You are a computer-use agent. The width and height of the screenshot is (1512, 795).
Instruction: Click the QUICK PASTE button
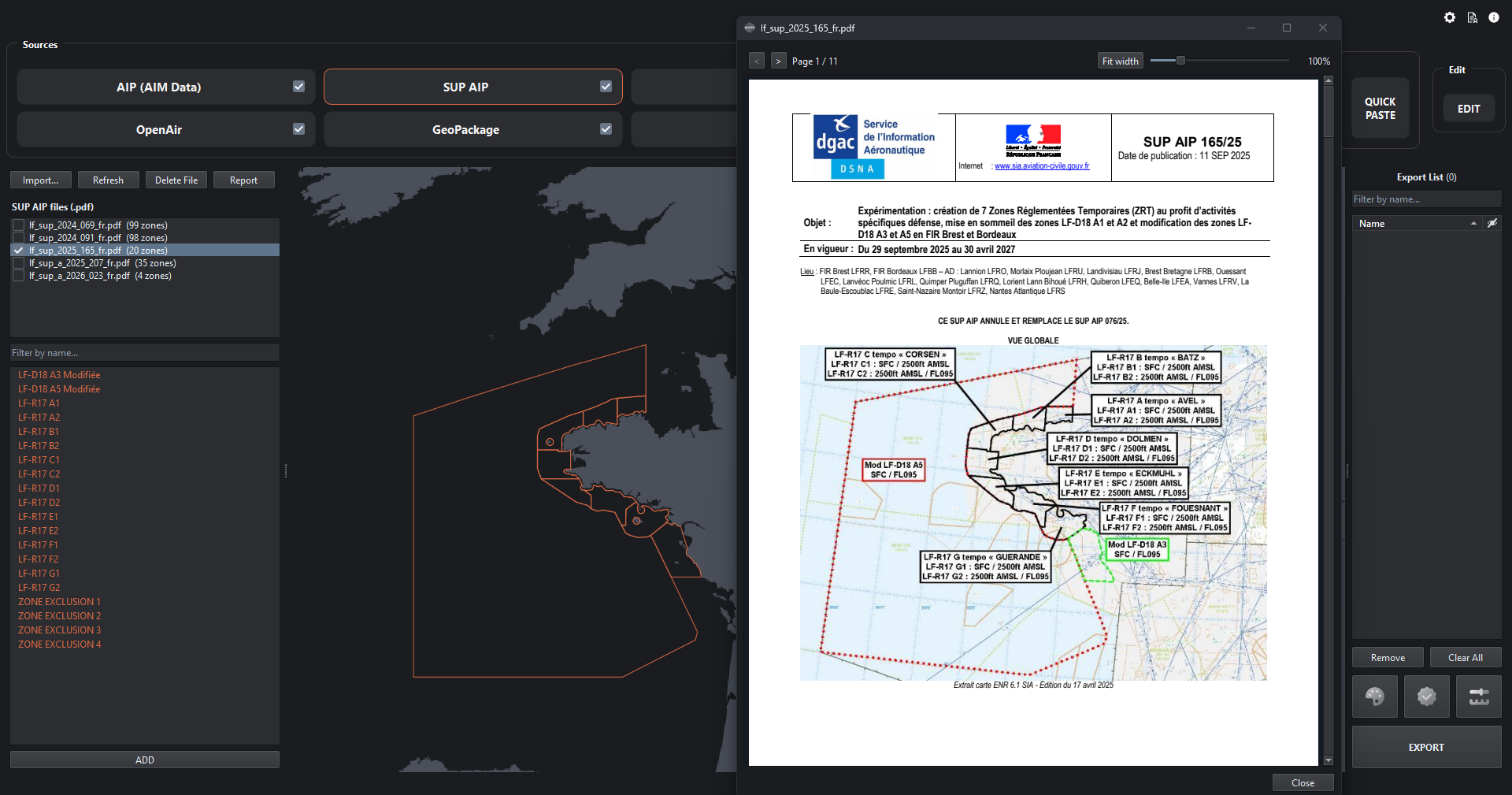coord(1380,109)
